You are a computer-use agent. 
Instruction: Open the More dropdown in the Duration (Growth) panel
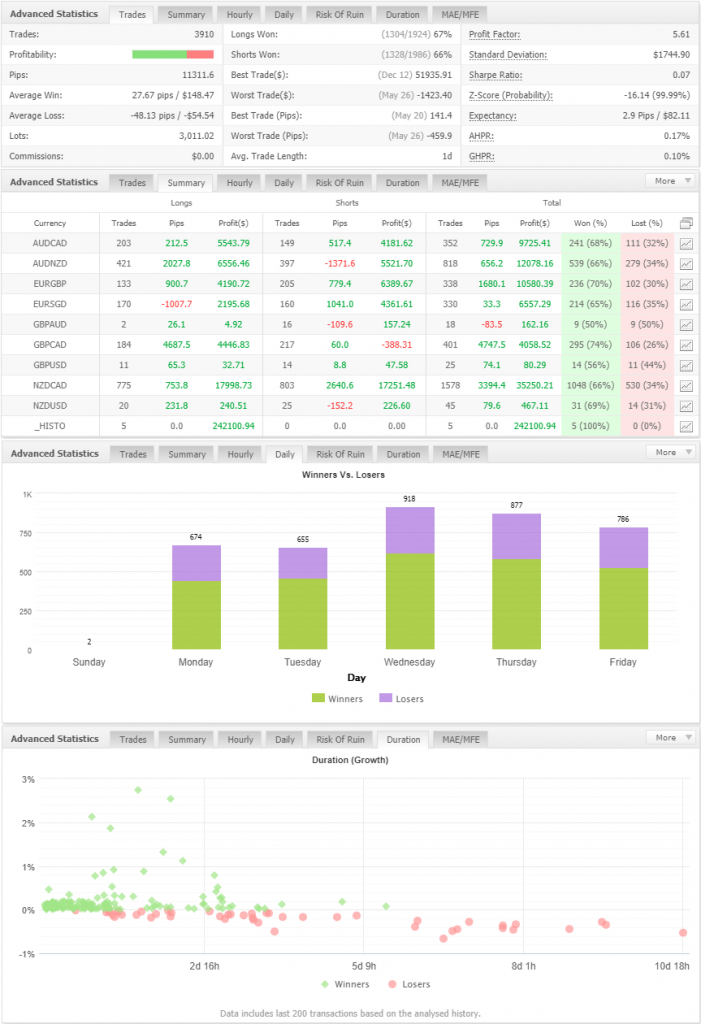pyautogui.click(x=671, y=737)
